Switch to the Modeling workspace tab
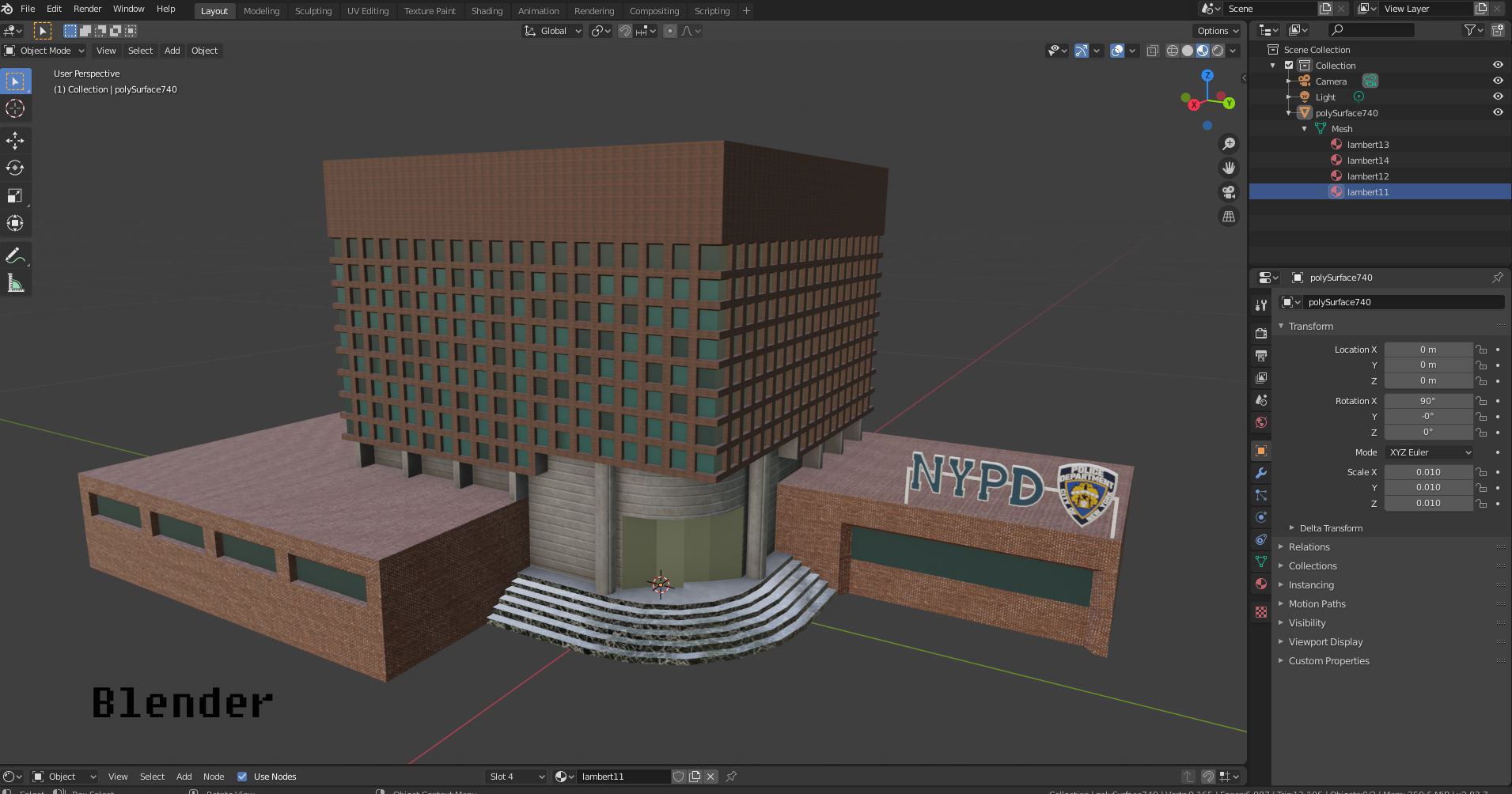Screen dimensions: 1512x794 click(261, 11)
